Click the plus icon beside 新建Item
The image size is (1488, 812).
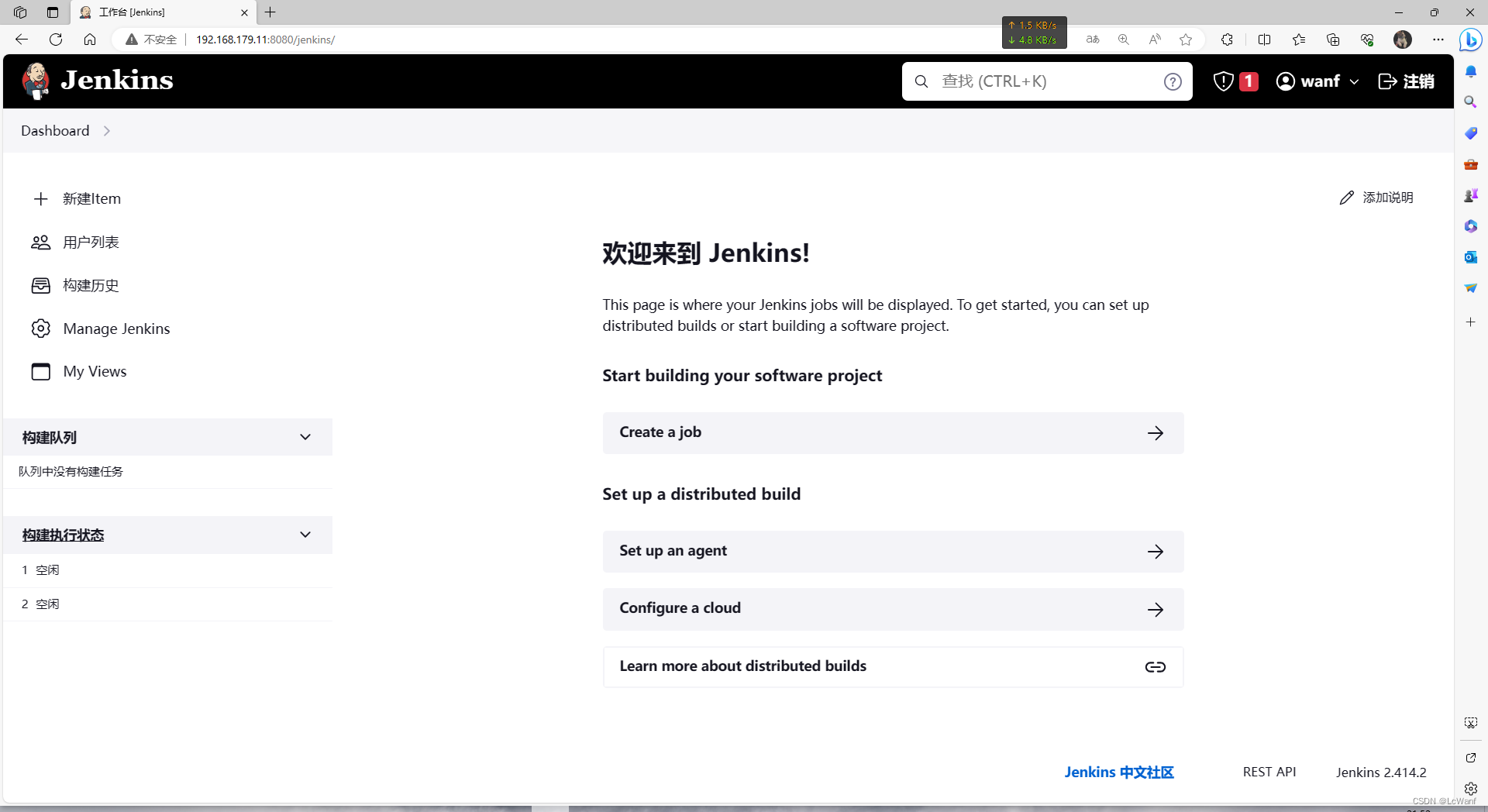pyautogui.click(x=41, y=199)
